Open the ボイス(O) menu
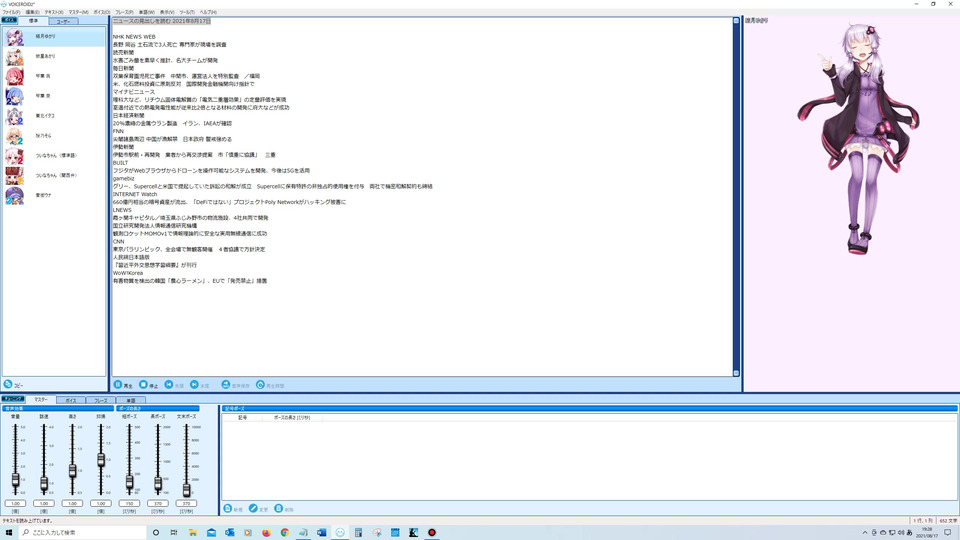 point(102,12)
